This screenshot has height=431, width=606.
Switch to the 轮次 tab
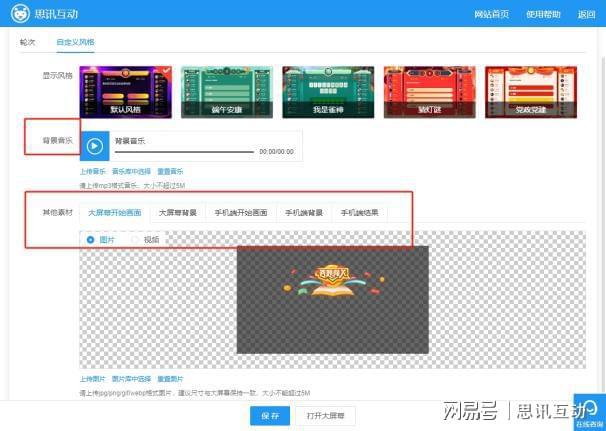coord(27,43)
